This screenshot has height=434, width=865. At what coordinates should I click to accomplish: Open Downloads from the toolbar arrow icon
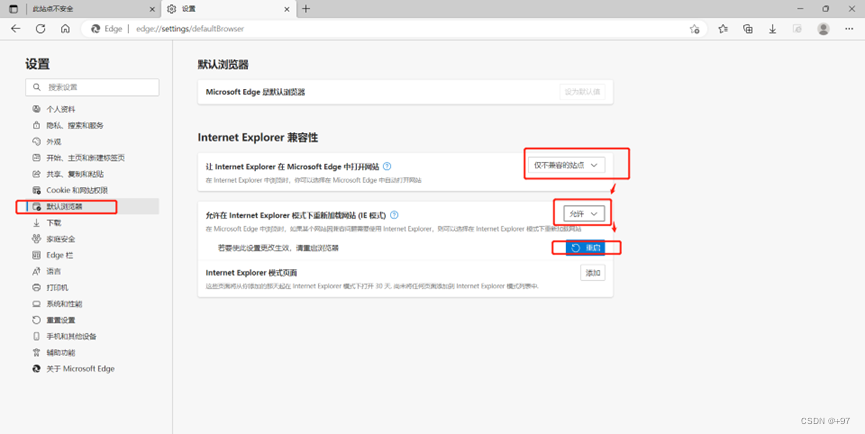click(773, 29)
